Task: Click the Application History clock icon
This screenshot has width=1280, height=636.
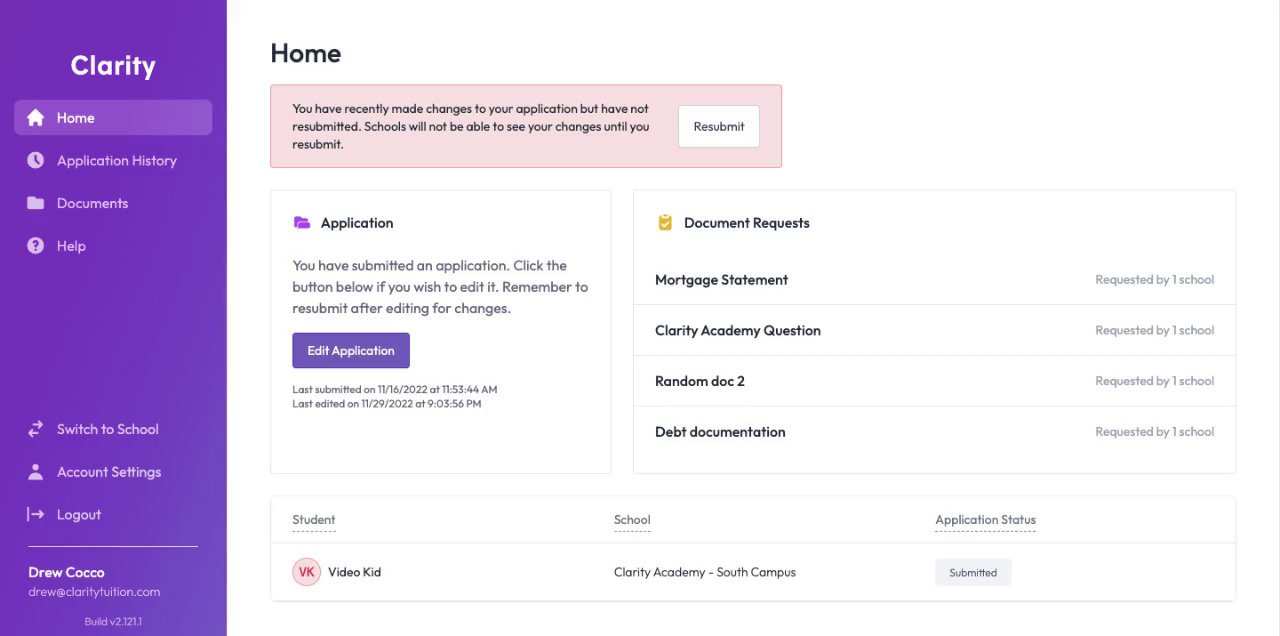Action: click(36, 160)
